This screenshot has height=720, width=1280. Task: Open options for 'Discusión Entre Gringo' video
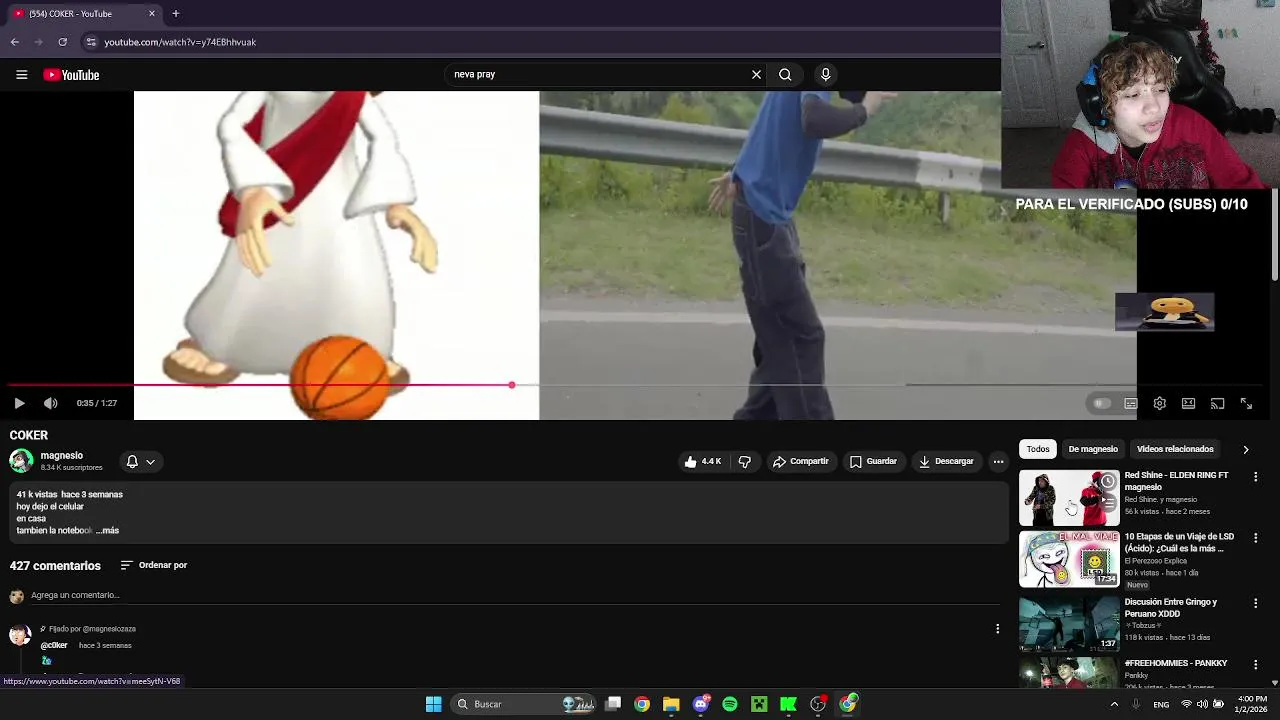point(1255,603)
